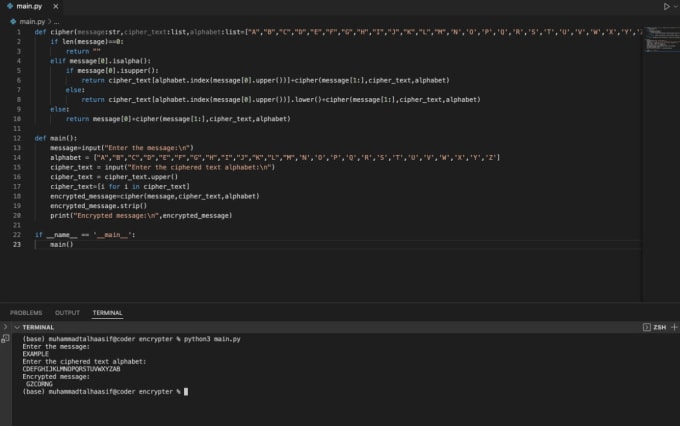This screenshot has height=426, width=680.
Task: Click the breadcrumb ellipsis after main.py
Action: point(56,21)
